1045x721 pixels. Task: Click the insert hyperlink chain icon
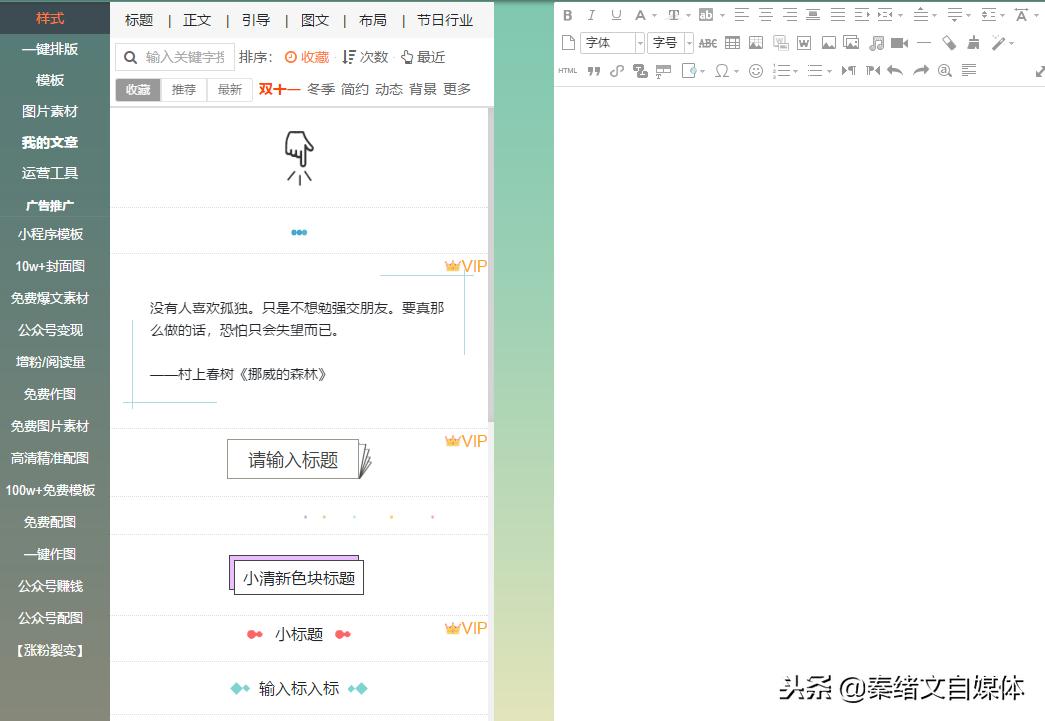click(x=616, y=71)
